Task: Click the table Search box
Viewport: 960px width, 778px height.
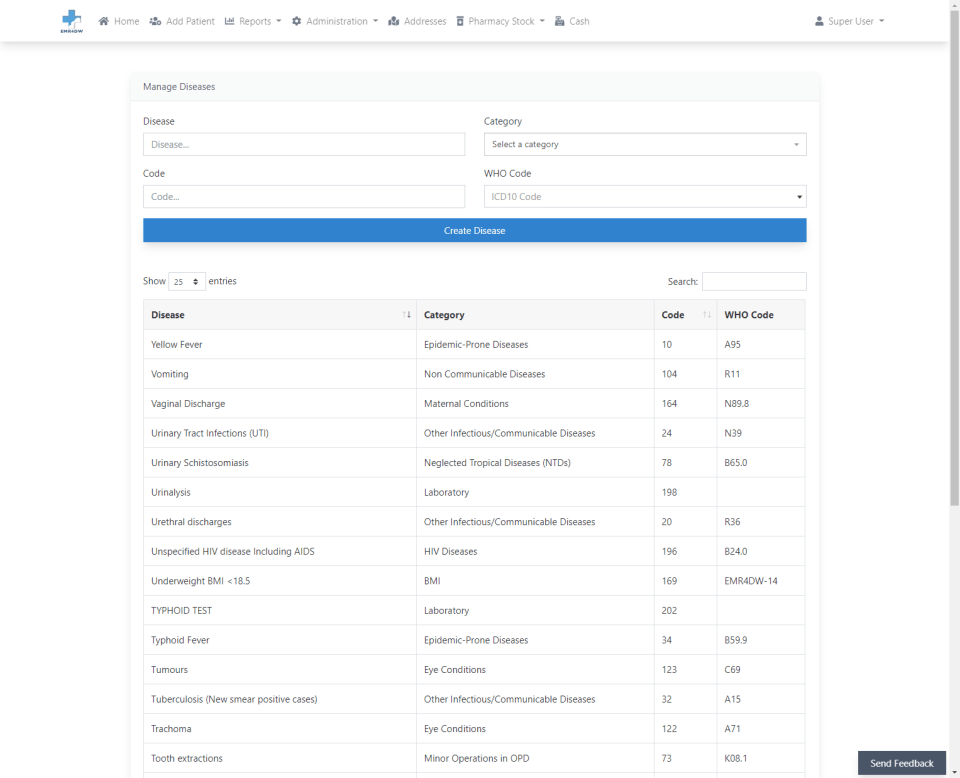Action: 754,281
